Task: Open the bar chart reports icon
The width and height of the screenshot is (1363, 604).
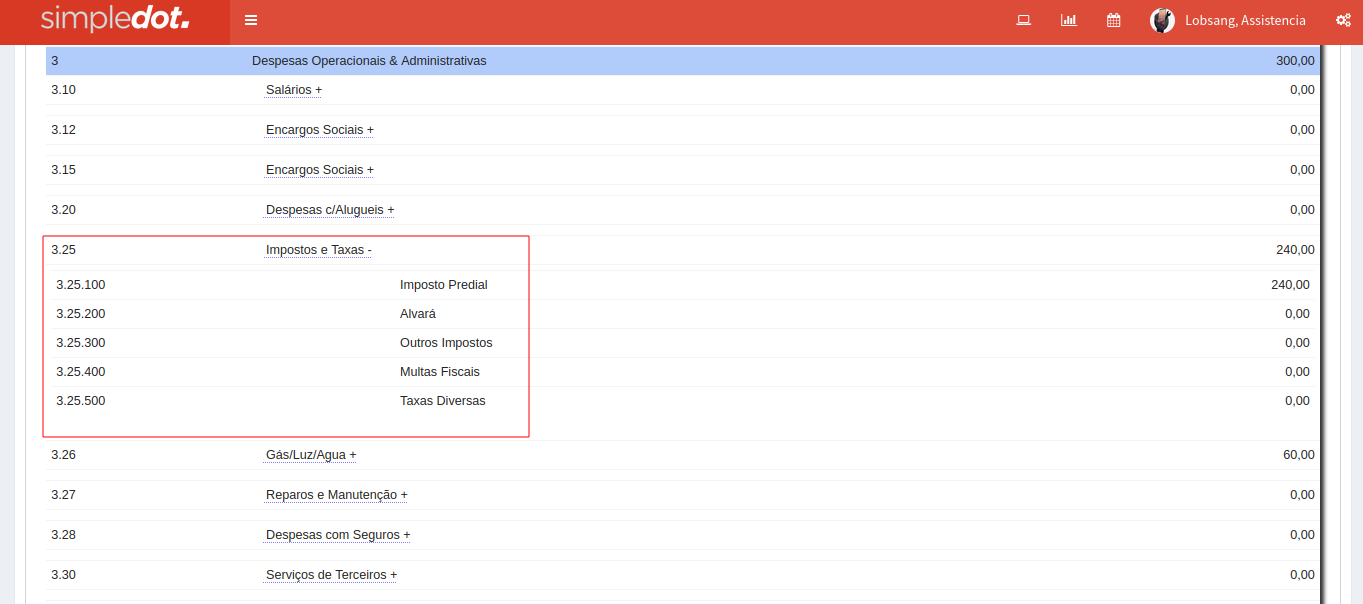Action: tap(1068, 20)
